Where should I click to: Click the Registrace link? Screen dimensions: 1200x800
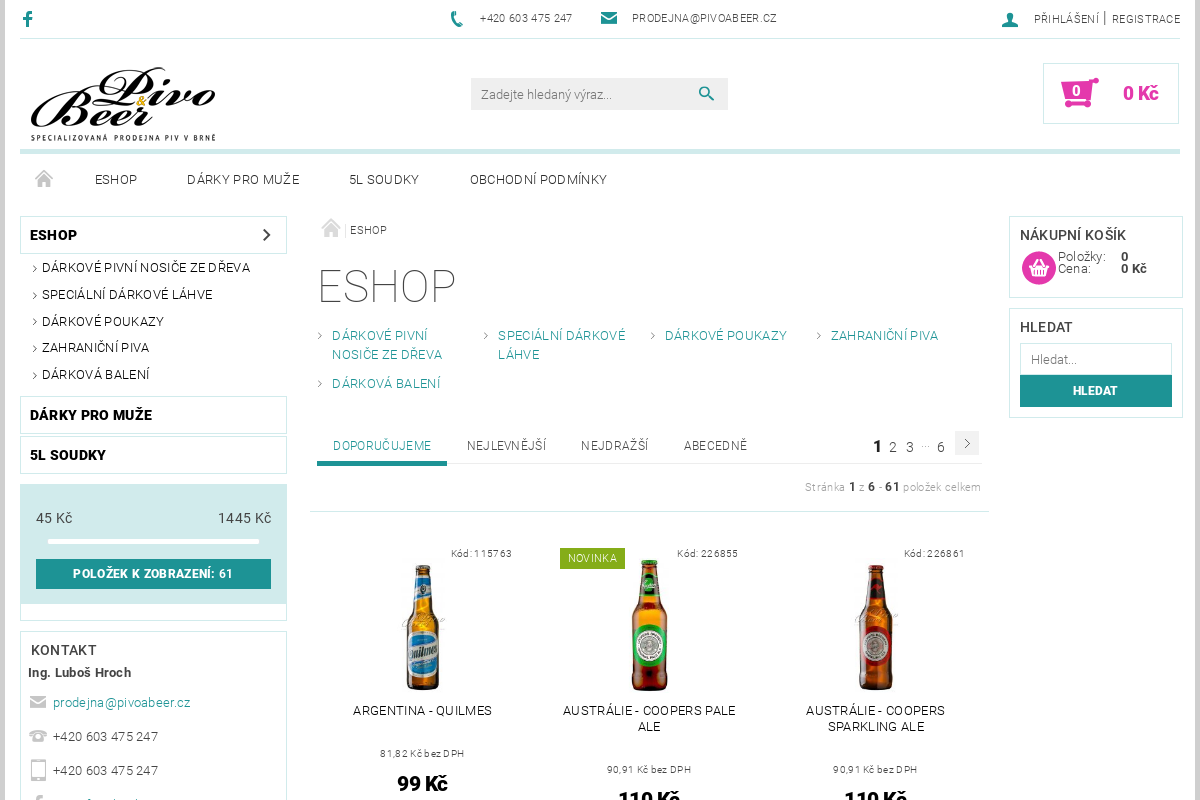(1146, 19)
